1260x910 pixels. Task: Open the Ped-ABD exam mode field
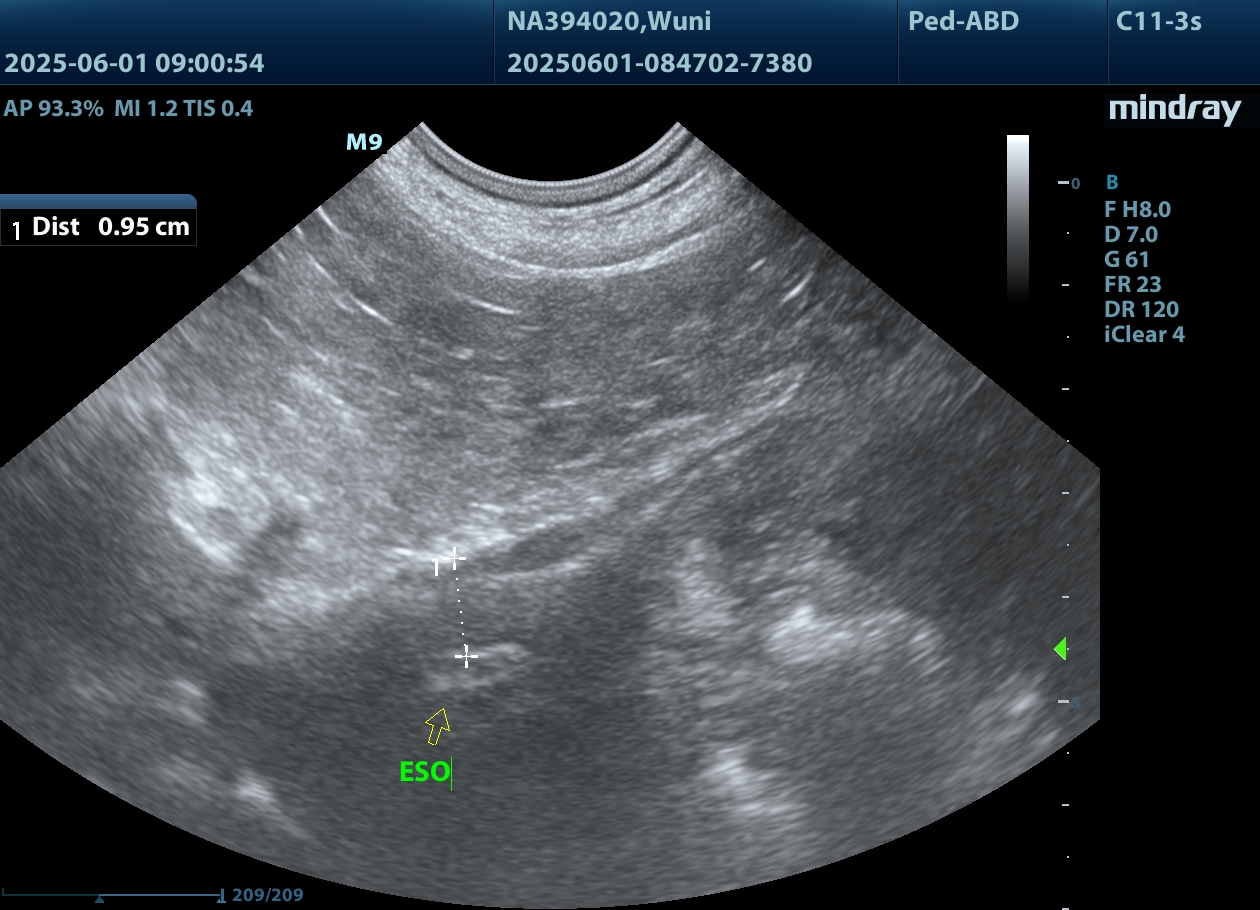[963, 21]
